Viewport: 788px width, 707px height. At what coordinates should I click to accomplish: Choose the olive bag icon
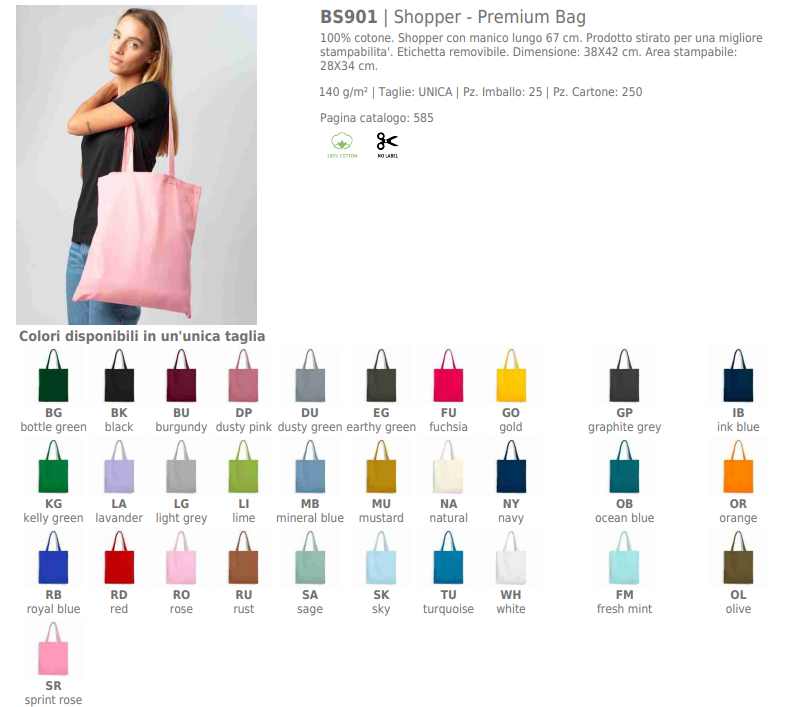pyautogui.click(x=738, y=557)
